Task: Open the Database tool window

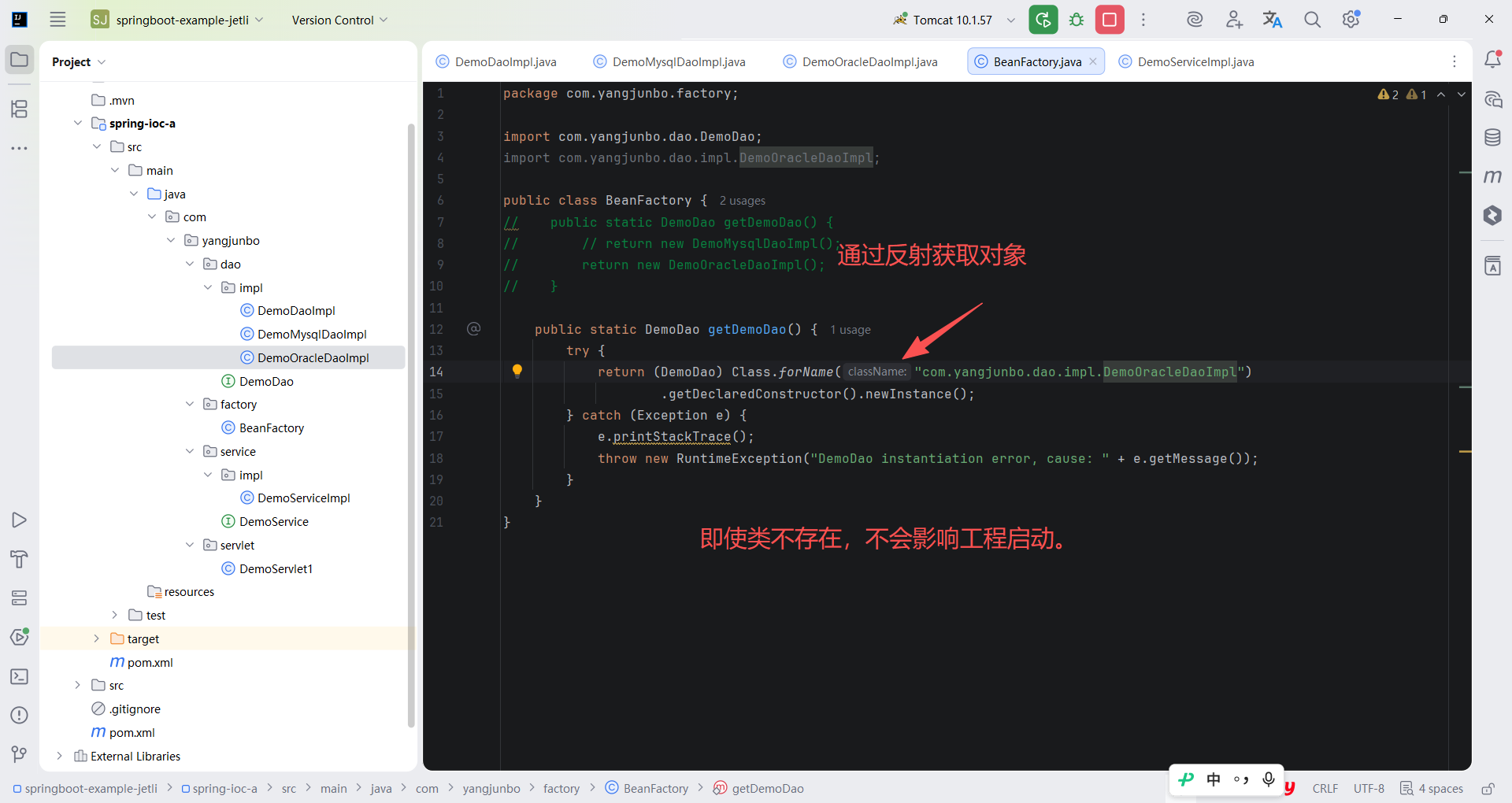Action: click(x=1492, y=138)
